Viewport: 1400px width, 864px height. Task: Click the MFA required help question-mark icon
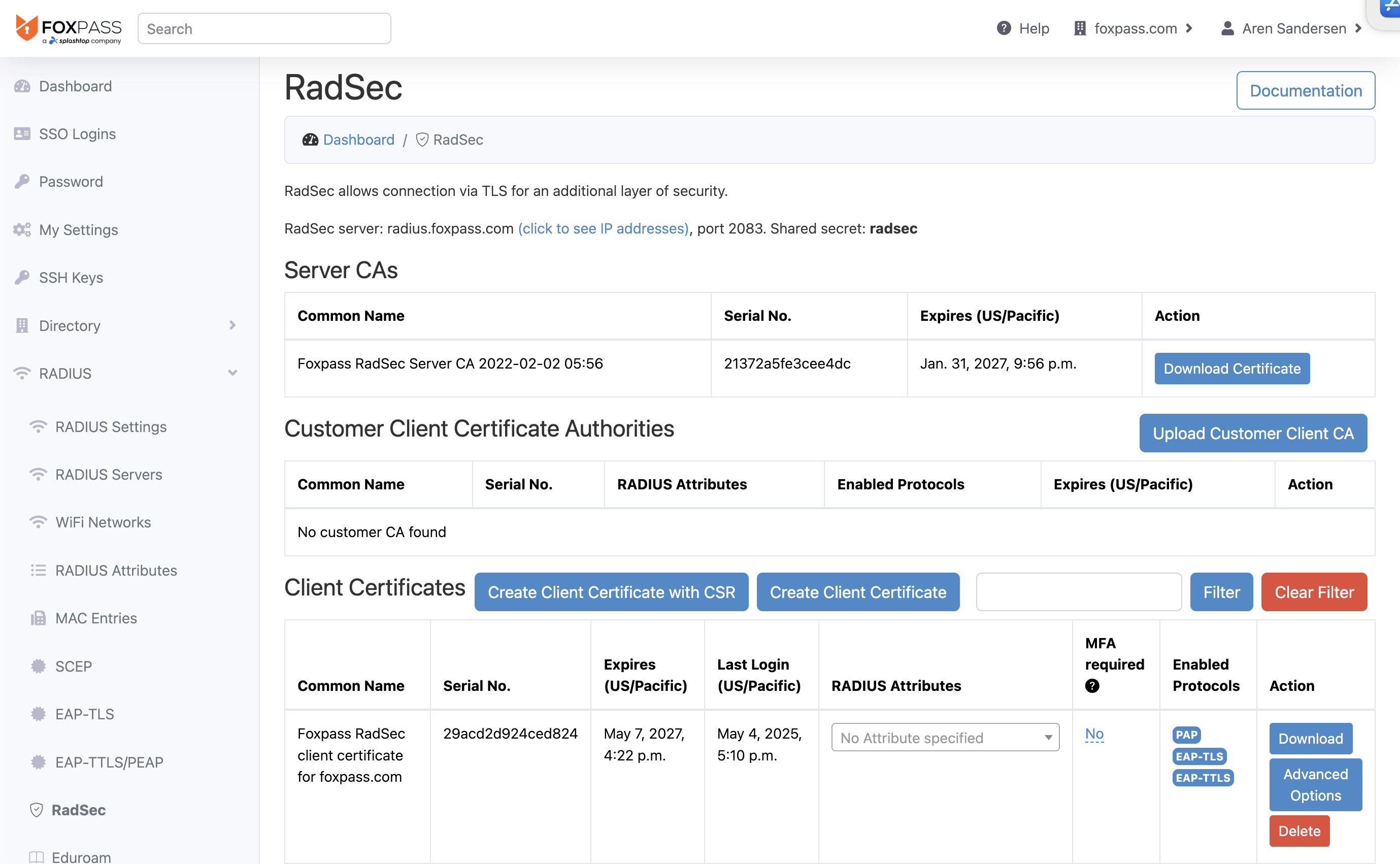pyautogui.click(x=1091, y=686)
